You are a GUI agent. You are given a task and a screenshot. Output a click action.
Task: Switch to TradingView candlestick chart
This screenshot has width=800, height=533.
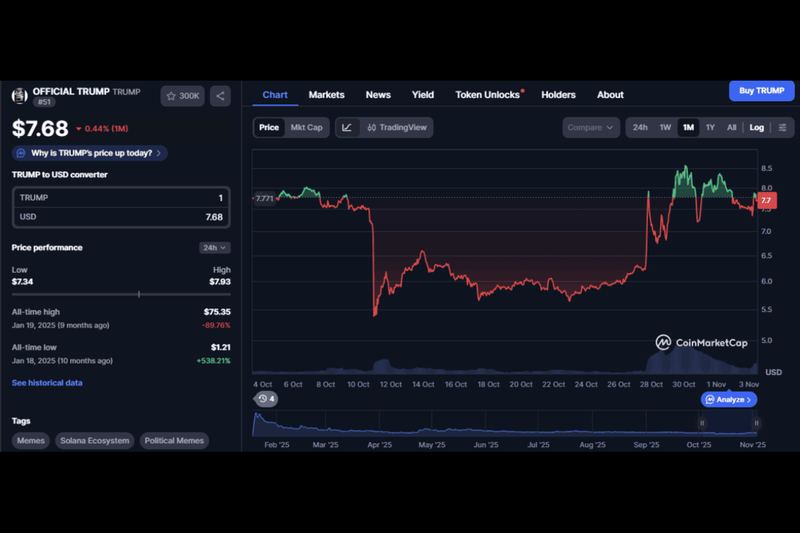coord(397,127)
